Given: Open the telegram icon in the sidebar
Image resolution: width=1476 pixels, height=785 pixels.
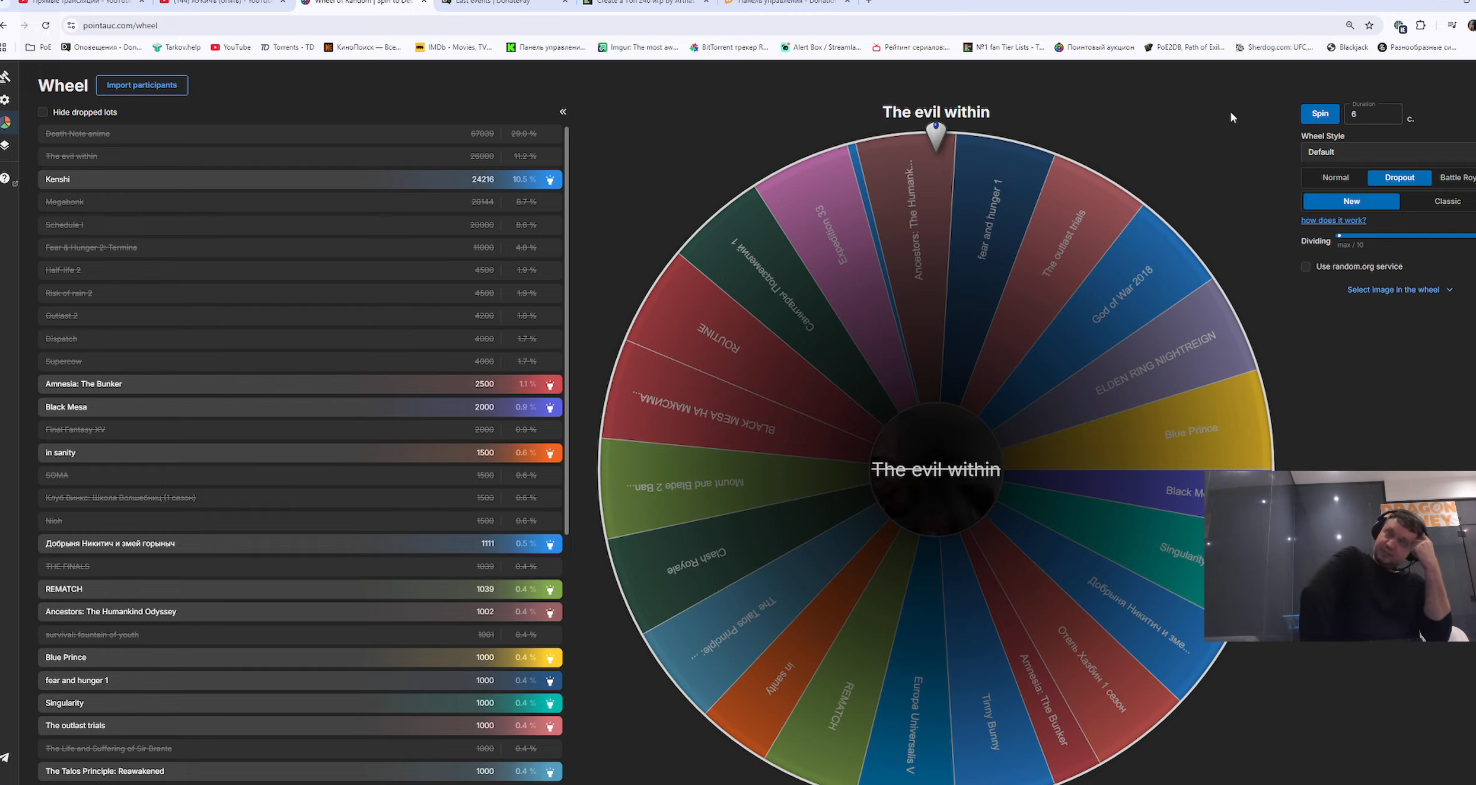Looking at the screenshot, I should click(x=5, y=758).
